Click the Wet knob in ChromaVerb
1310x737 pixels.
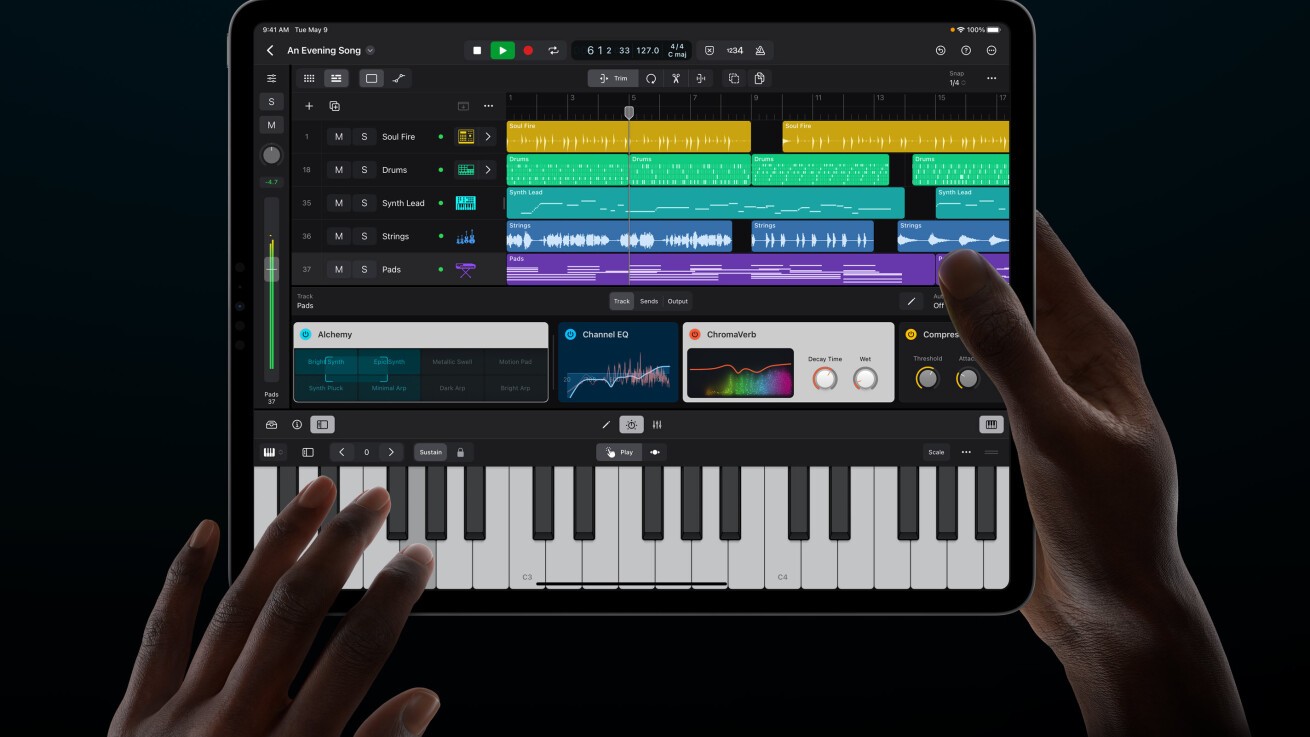point(863,378)
